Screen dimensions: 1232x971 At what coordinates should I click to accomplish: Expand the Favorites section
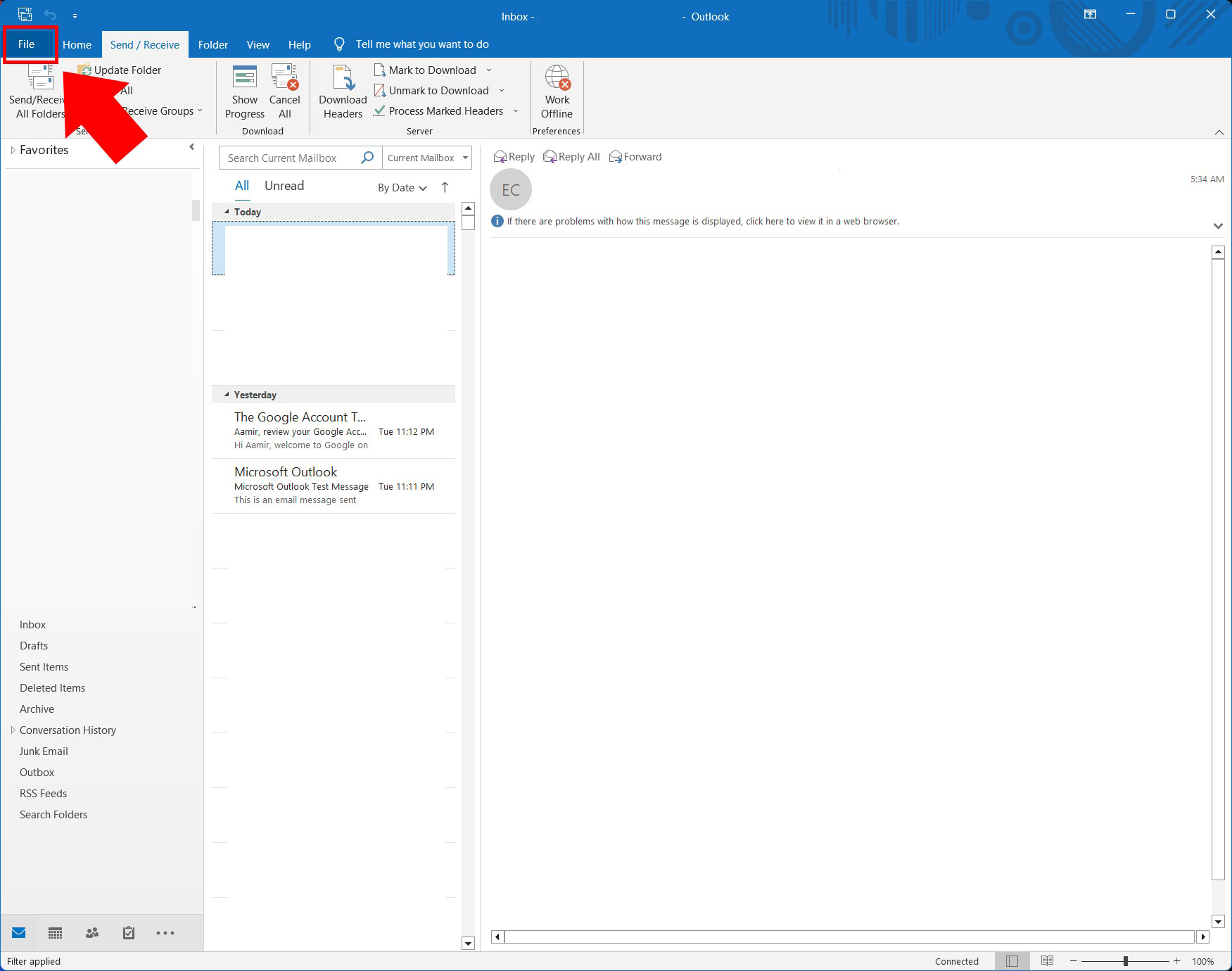pos(13,150)
